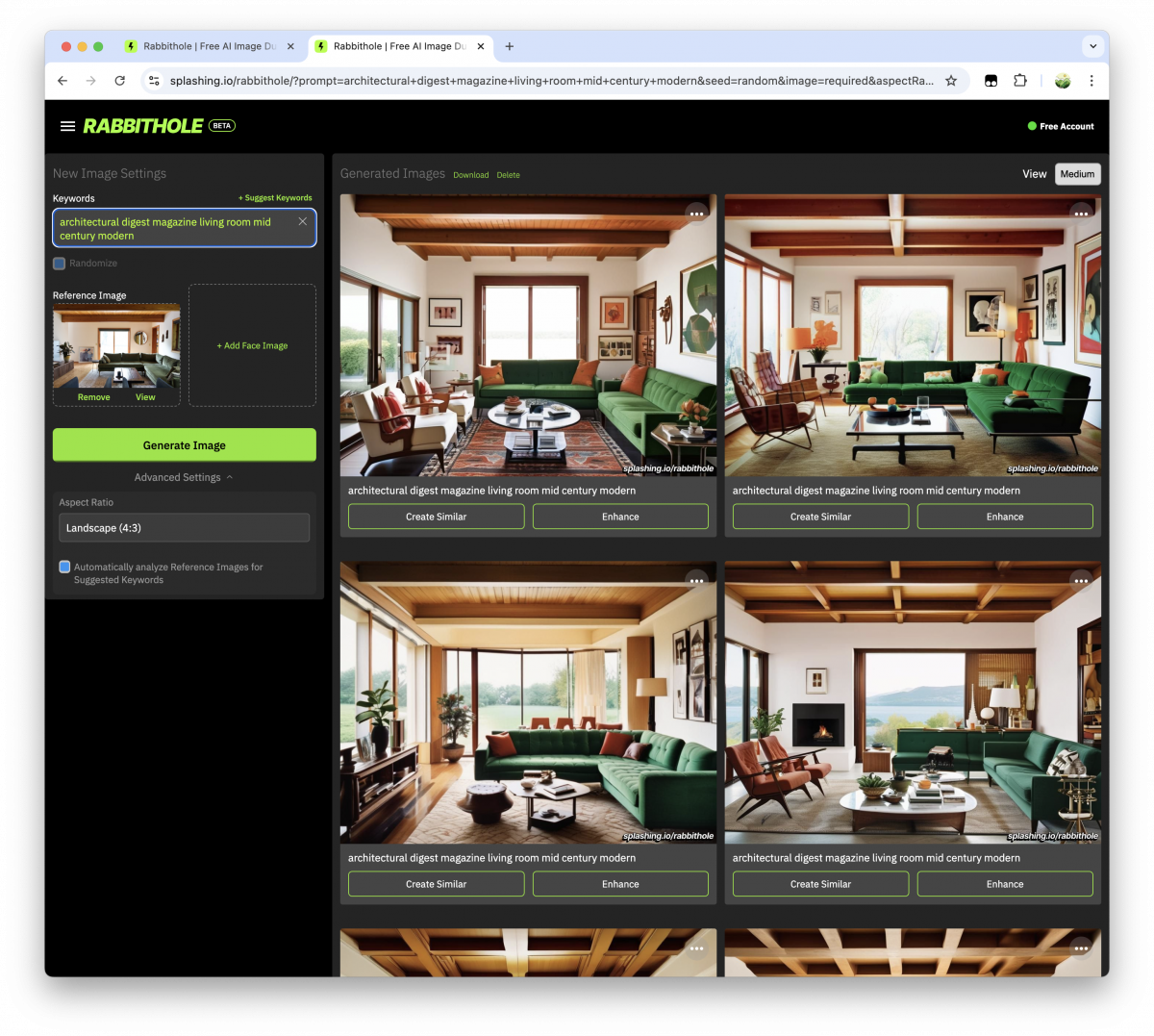Open the top-right living room image

pos(913,335)
